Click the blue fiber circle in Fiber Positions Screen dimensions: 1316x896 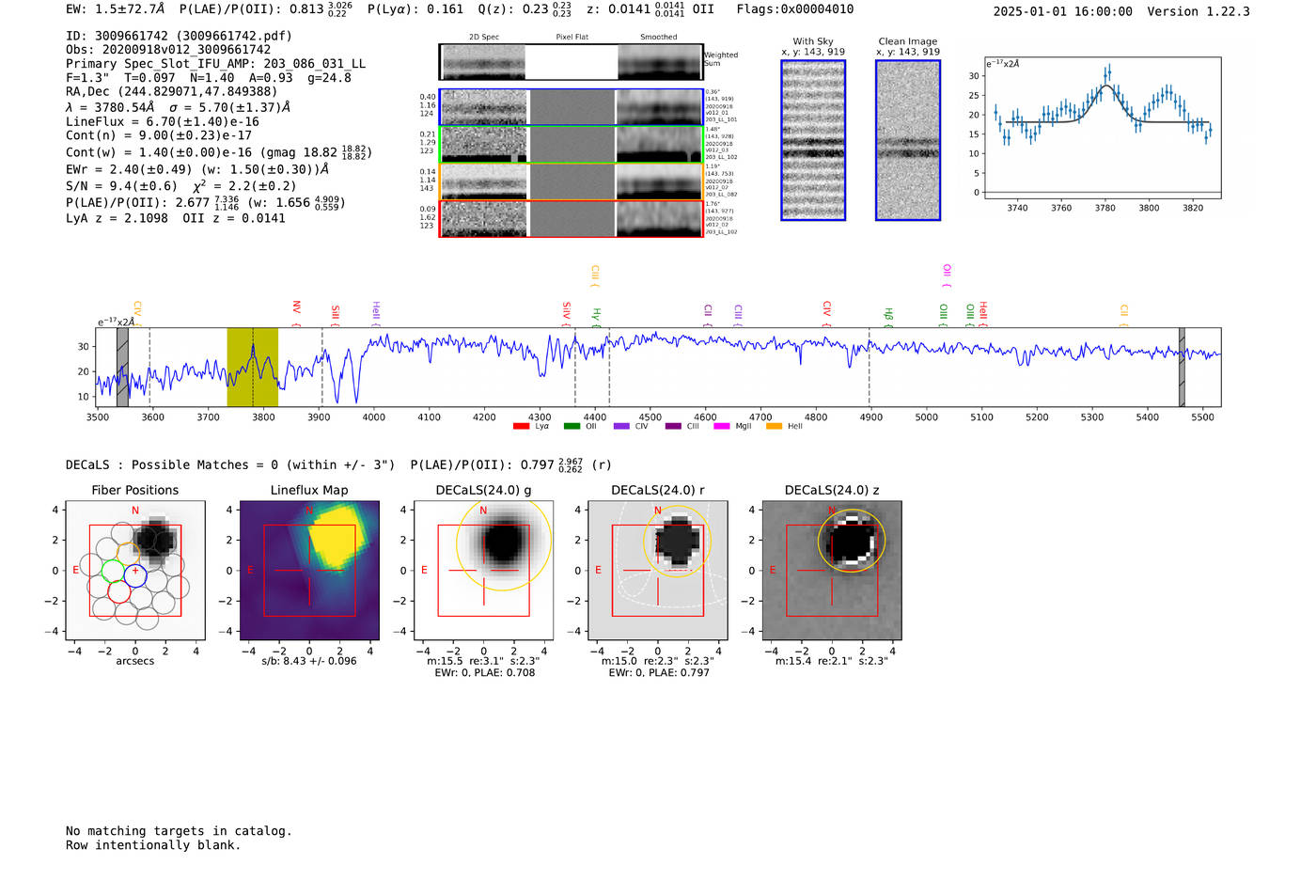(x=135, y=576)
